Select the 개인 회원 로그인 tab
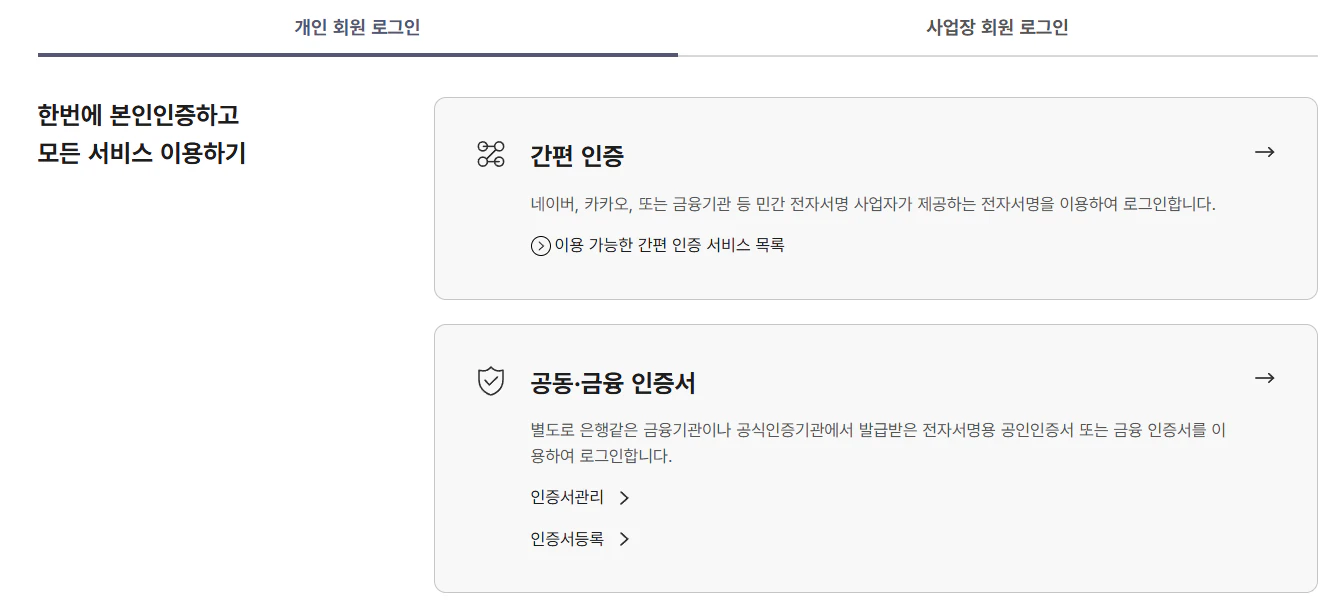The width and height of the screenshot is (1336, 616). coord(356,28)
